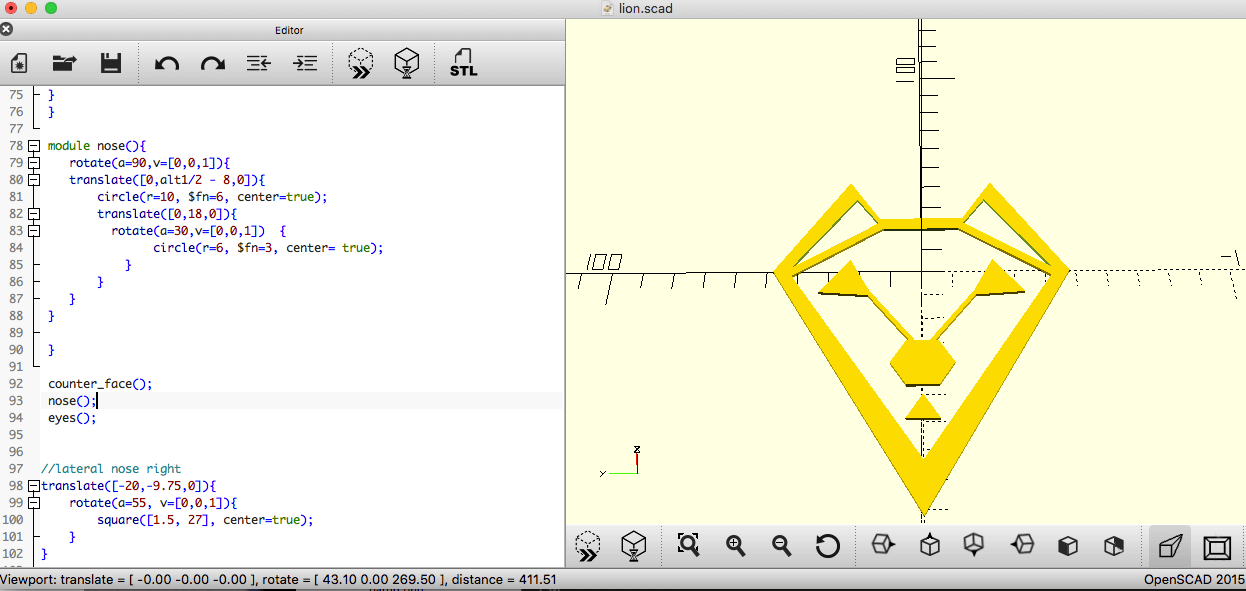The image size is (1246, 591).
Task: Click the circle(r=6, $fn=3, center= true); line
Action: [268, 248]
